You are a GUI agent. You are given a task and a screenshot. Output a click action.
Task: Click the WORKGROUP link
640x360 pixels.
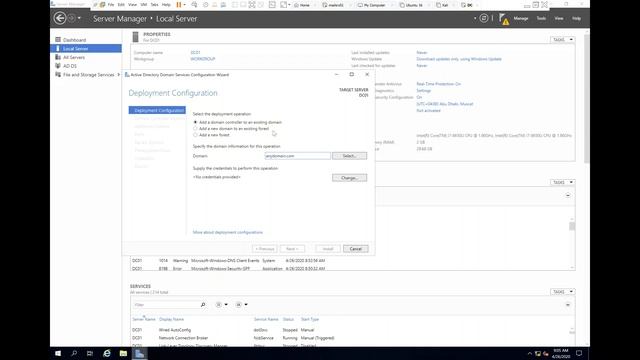203,59
